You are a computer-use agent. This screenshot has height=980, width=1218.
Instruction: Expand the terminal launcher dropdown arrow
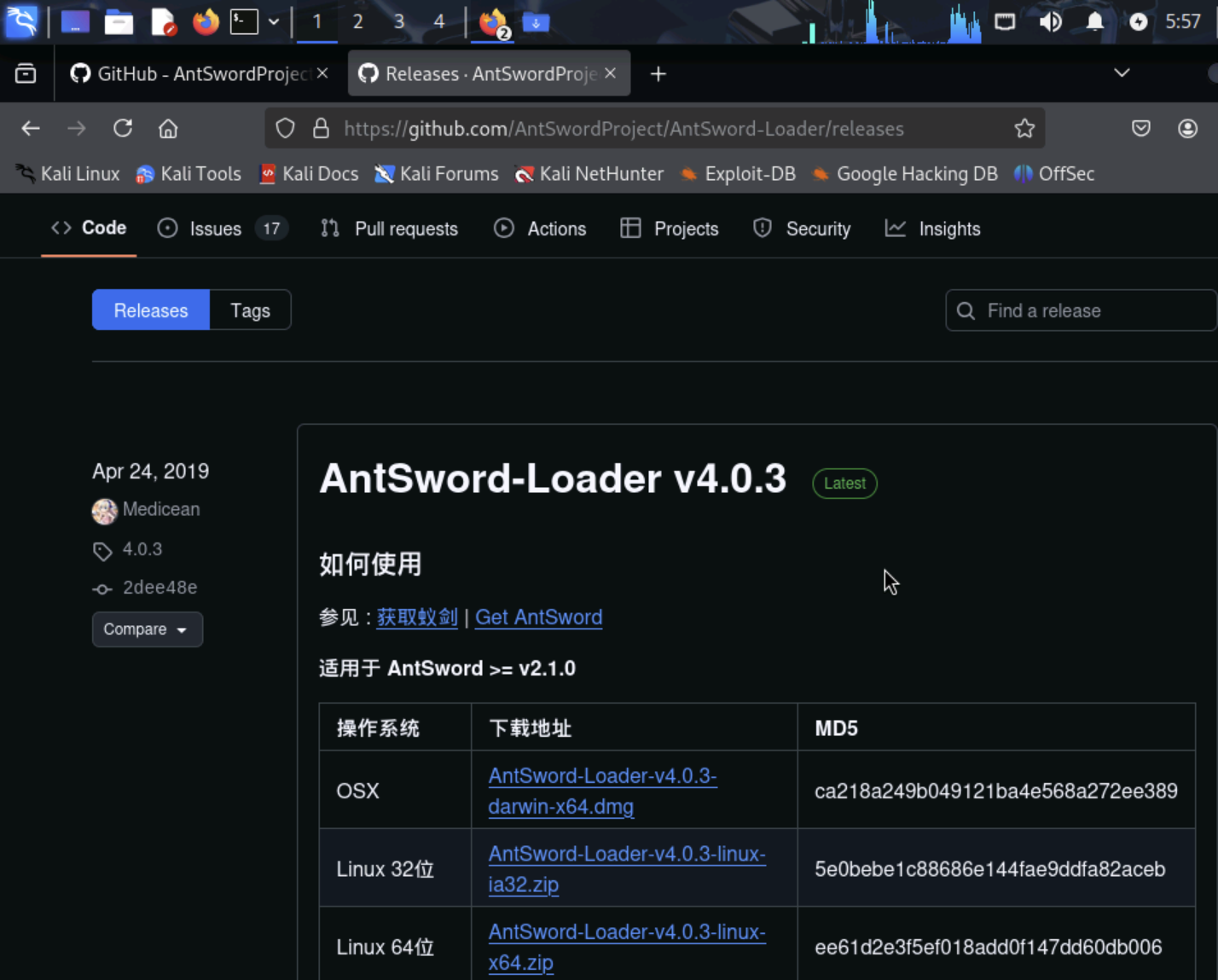pyautogui.click(x=274, y=22)
